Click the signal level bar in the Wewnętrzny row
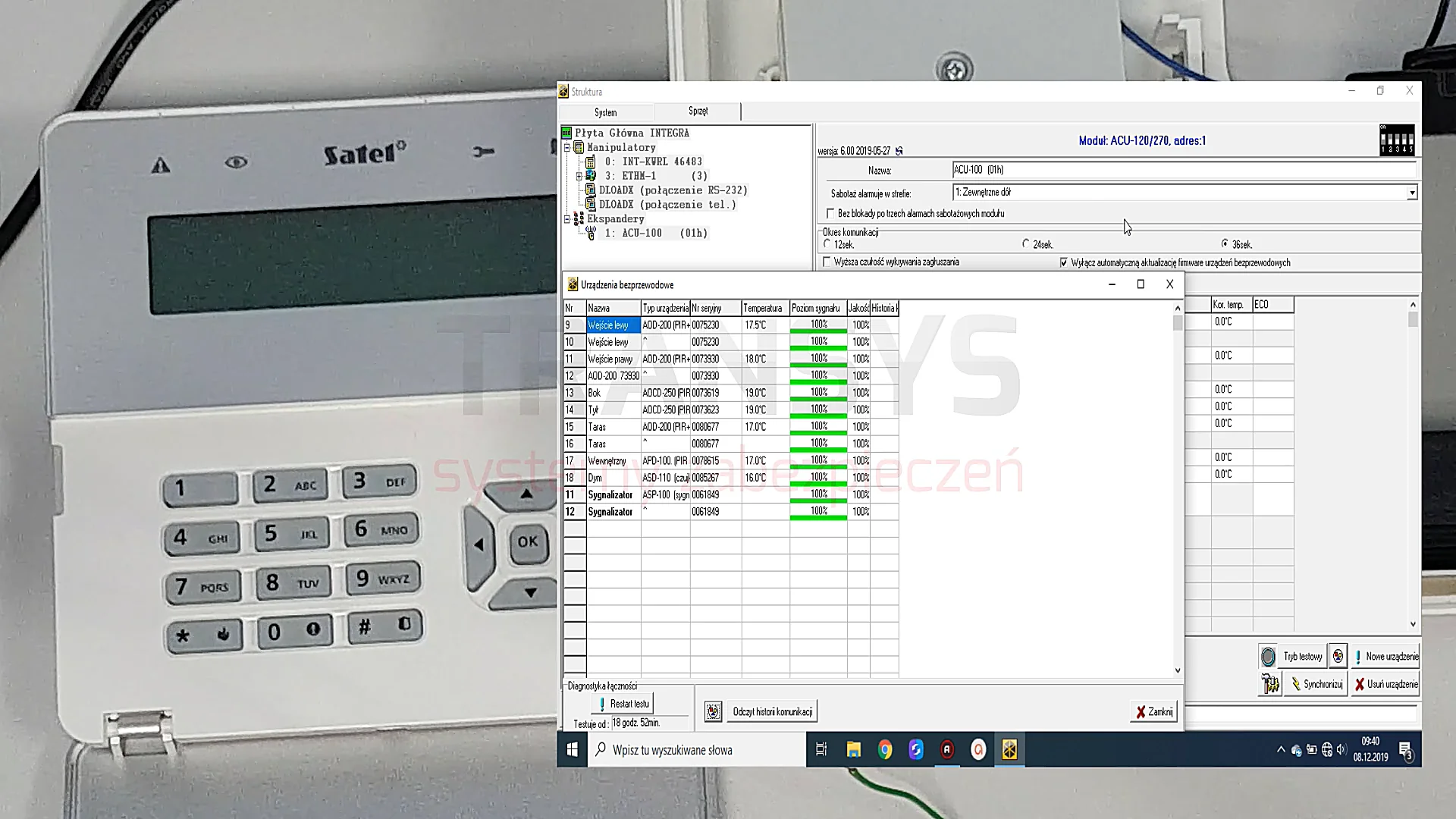This screenshot has width=1456, height=819. 818,460
